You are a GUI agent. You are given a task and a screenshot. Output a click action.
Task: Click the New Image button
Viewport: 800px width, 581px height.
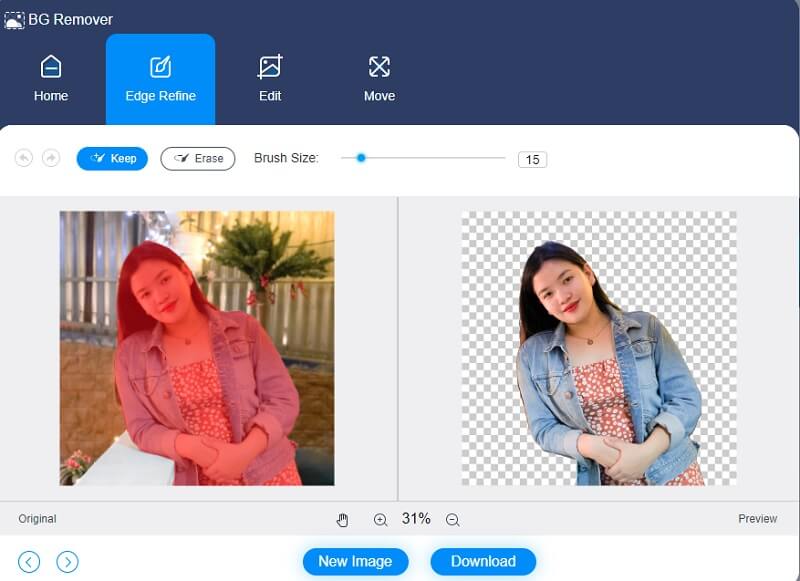(355, 561)
